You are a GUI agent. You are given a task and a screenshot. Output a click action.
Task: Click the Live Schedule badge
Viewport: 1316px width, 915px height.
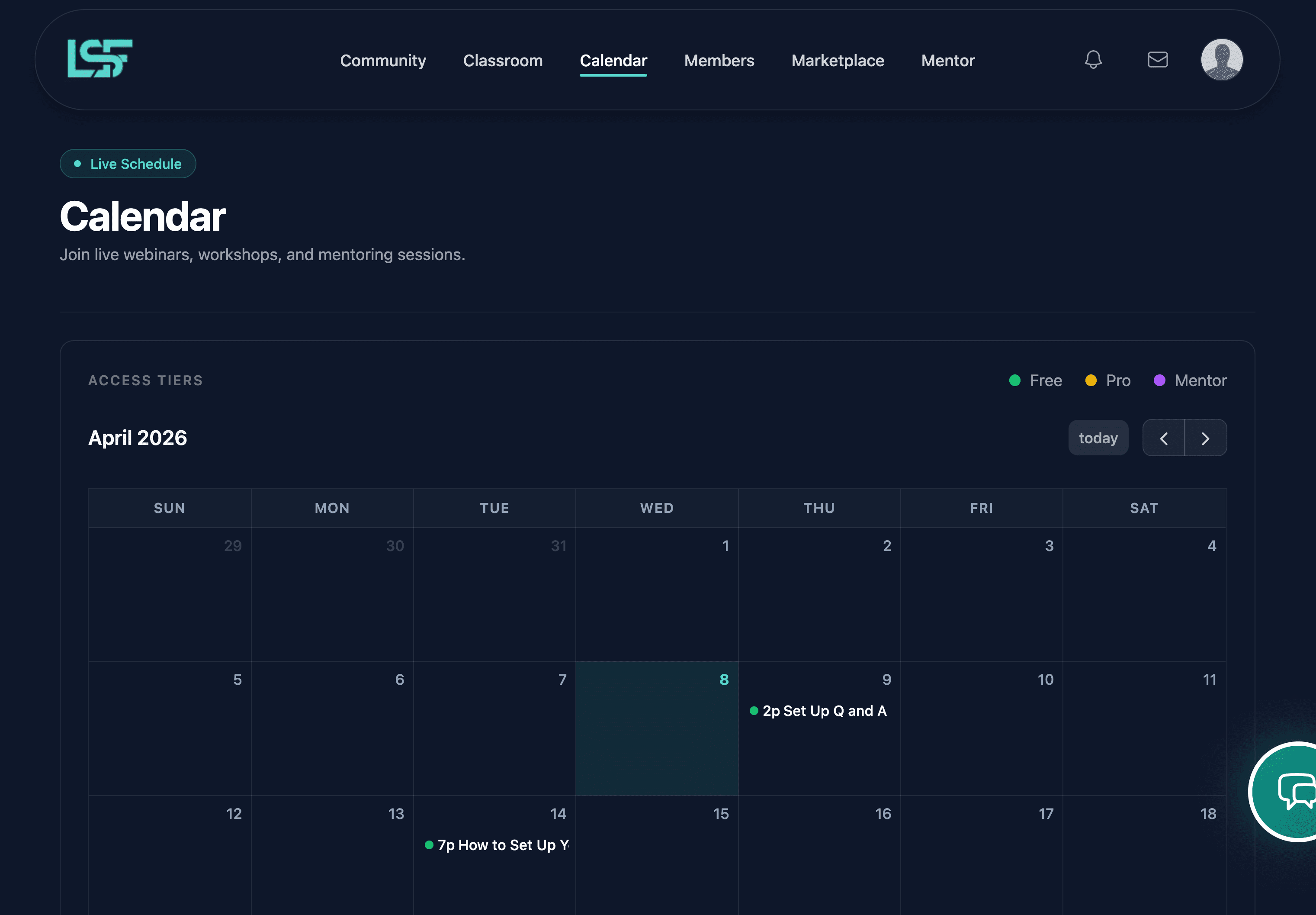[128, 164]
